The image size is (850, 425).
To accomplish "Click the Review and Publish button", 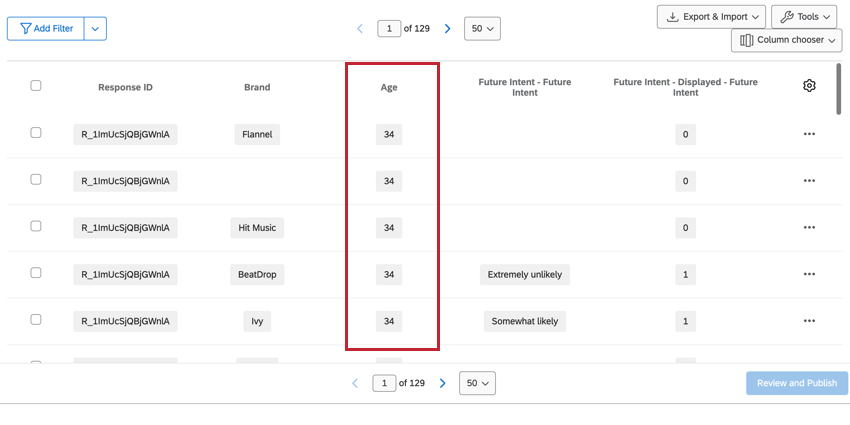I will 796,383.
